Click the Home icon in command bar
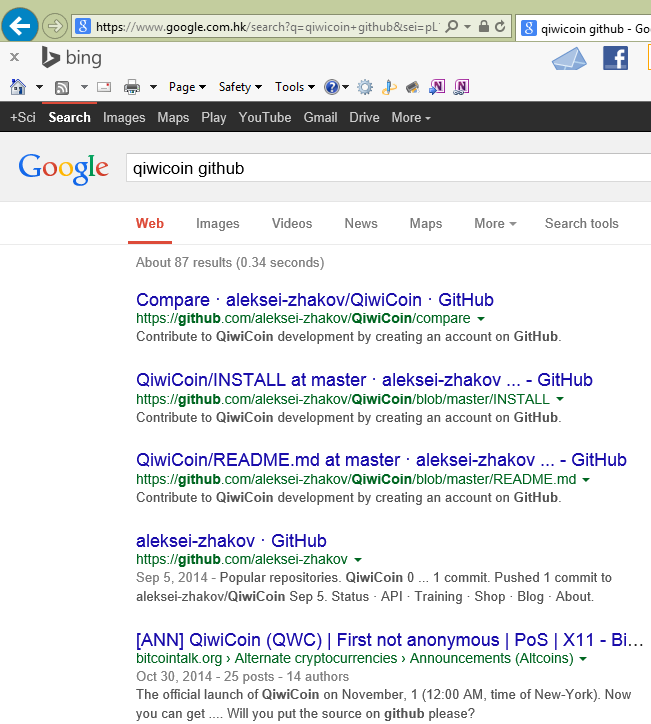This screenshot has width=651, height=724. tap(18, 87)
